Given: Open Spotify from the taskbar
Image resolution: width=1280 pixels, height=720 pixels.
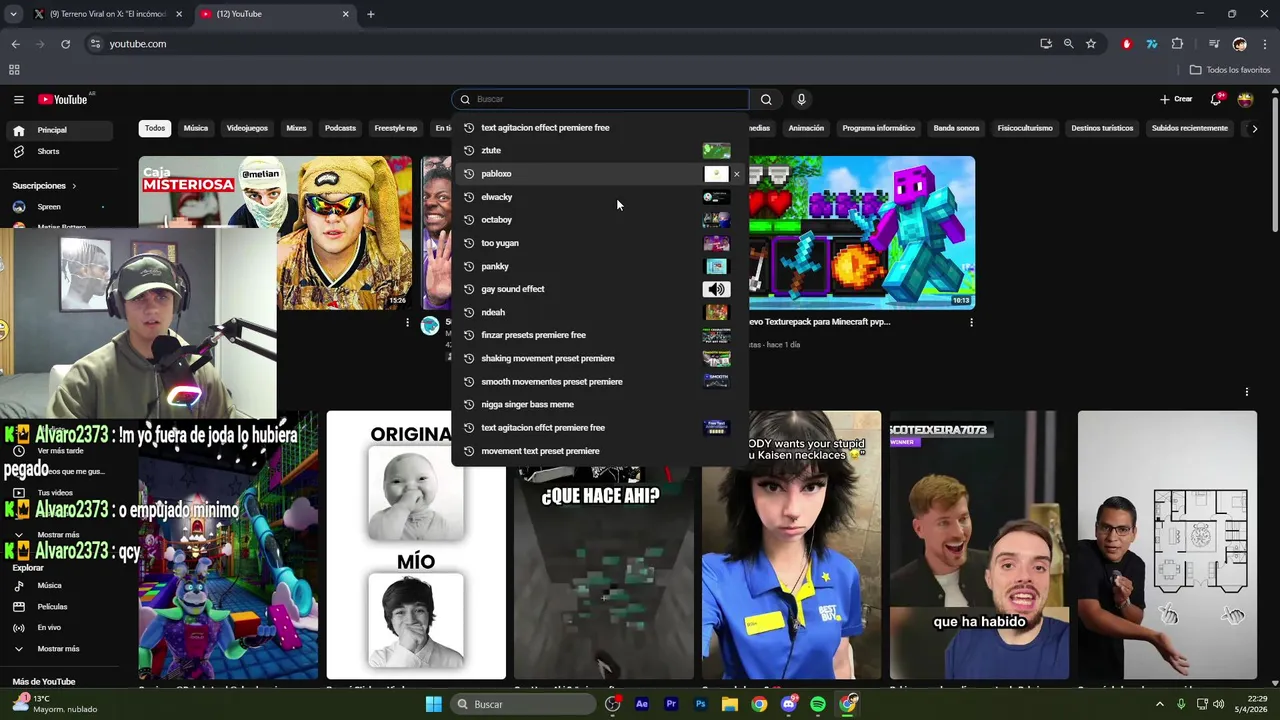Looking at the screenshot, I should click(x=818, y=704).
